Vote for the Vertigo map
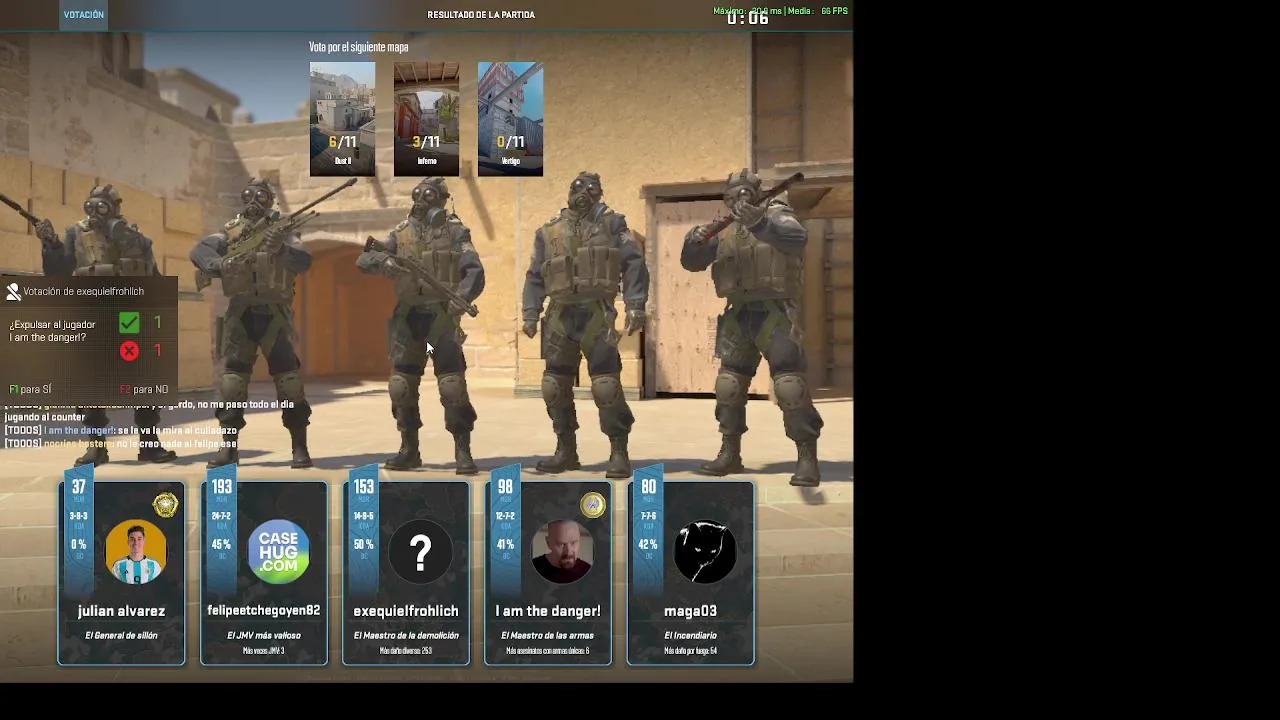1280x720 pixels. pyautogui.click(x=510, y=119)
